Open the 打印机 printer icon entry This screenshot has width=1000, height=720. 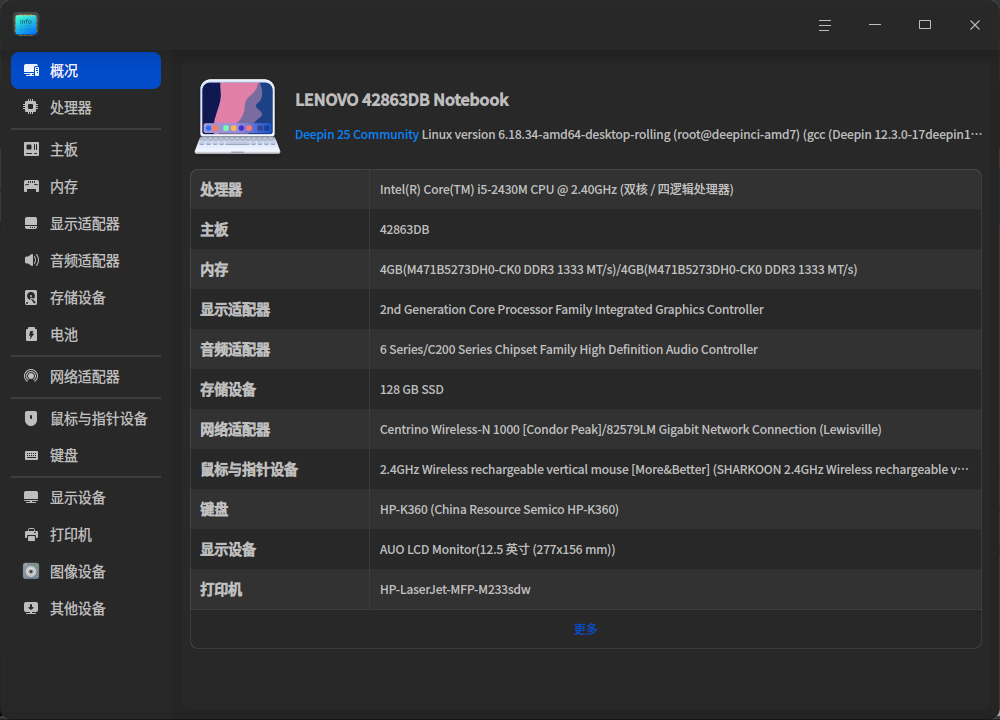pyautogui.click(x=31, y=534)
